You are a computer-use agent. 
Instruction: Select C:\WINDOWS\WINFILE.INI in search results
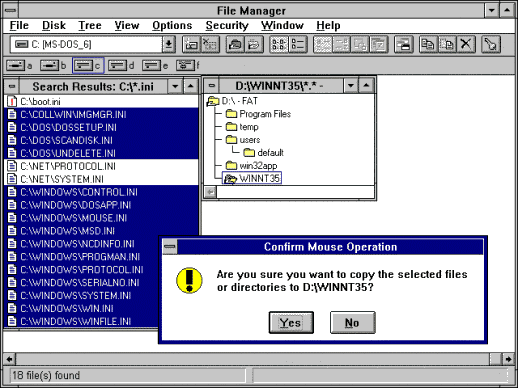point(81,321)
